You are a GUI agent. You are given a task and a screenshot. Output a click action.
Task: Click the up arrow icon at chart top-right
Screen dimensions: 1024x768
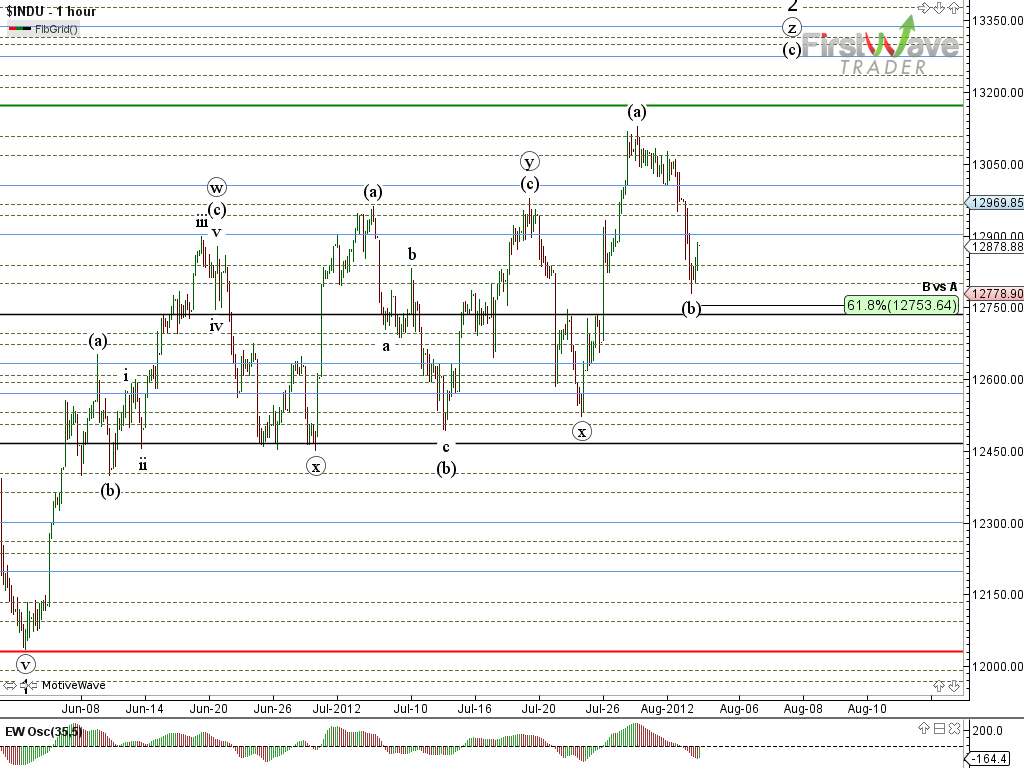click(x=955, y=8)
